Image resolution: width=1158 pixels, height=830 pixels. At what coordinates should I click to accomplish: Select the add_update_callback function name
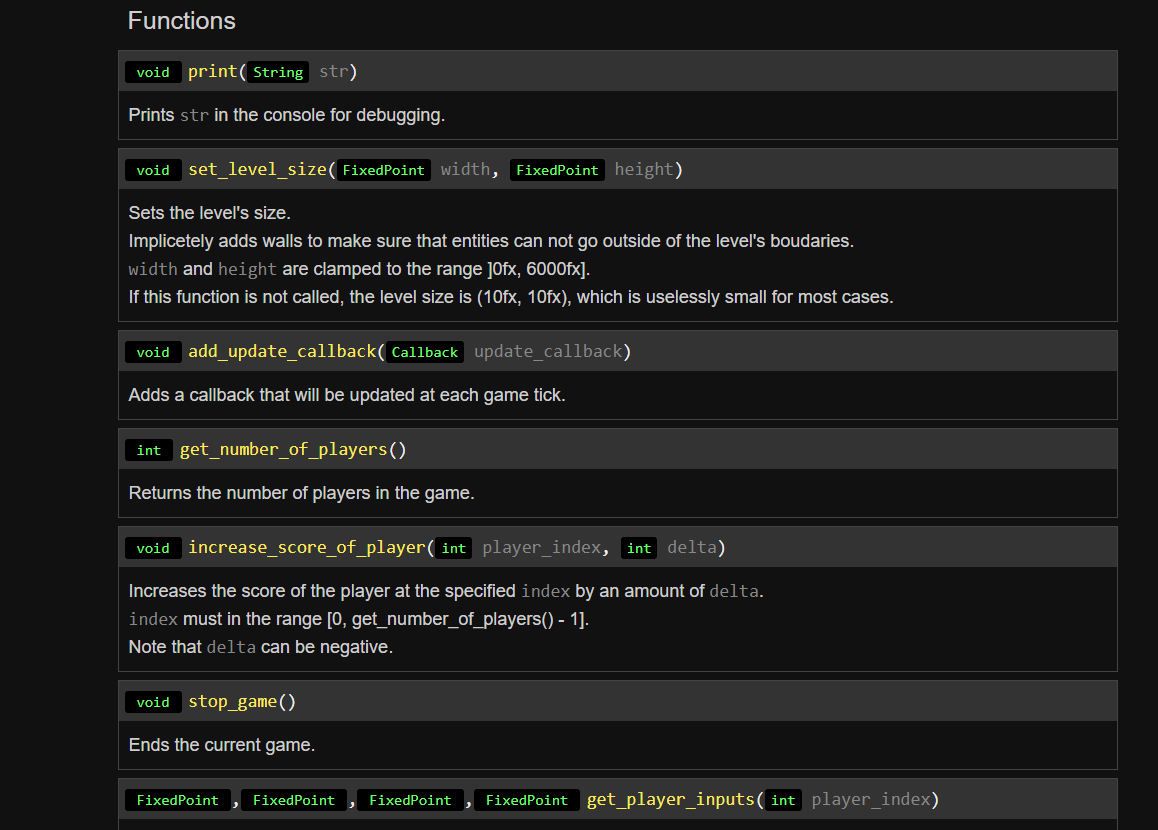click(x=281, y=352)
